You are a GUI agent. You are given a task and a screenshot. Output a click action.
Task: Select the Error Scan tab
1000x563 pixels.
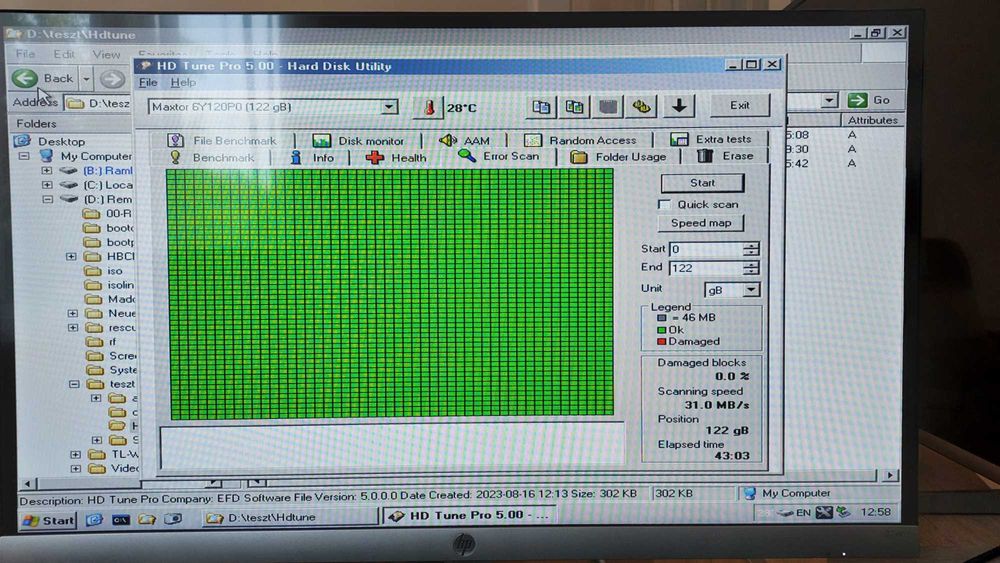pyautogui.click(x=499, y=156)
